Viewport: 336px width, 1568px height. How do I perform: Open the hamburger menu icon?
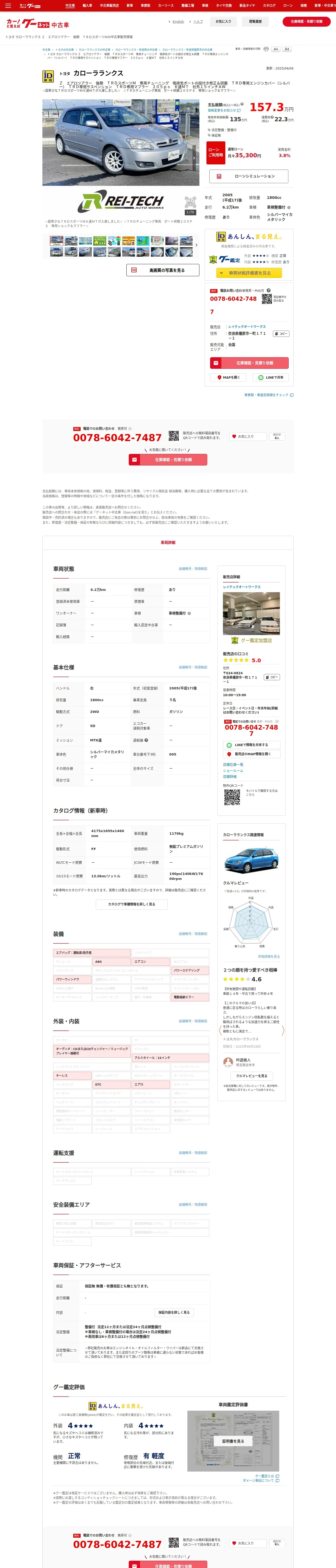[8, 5]
